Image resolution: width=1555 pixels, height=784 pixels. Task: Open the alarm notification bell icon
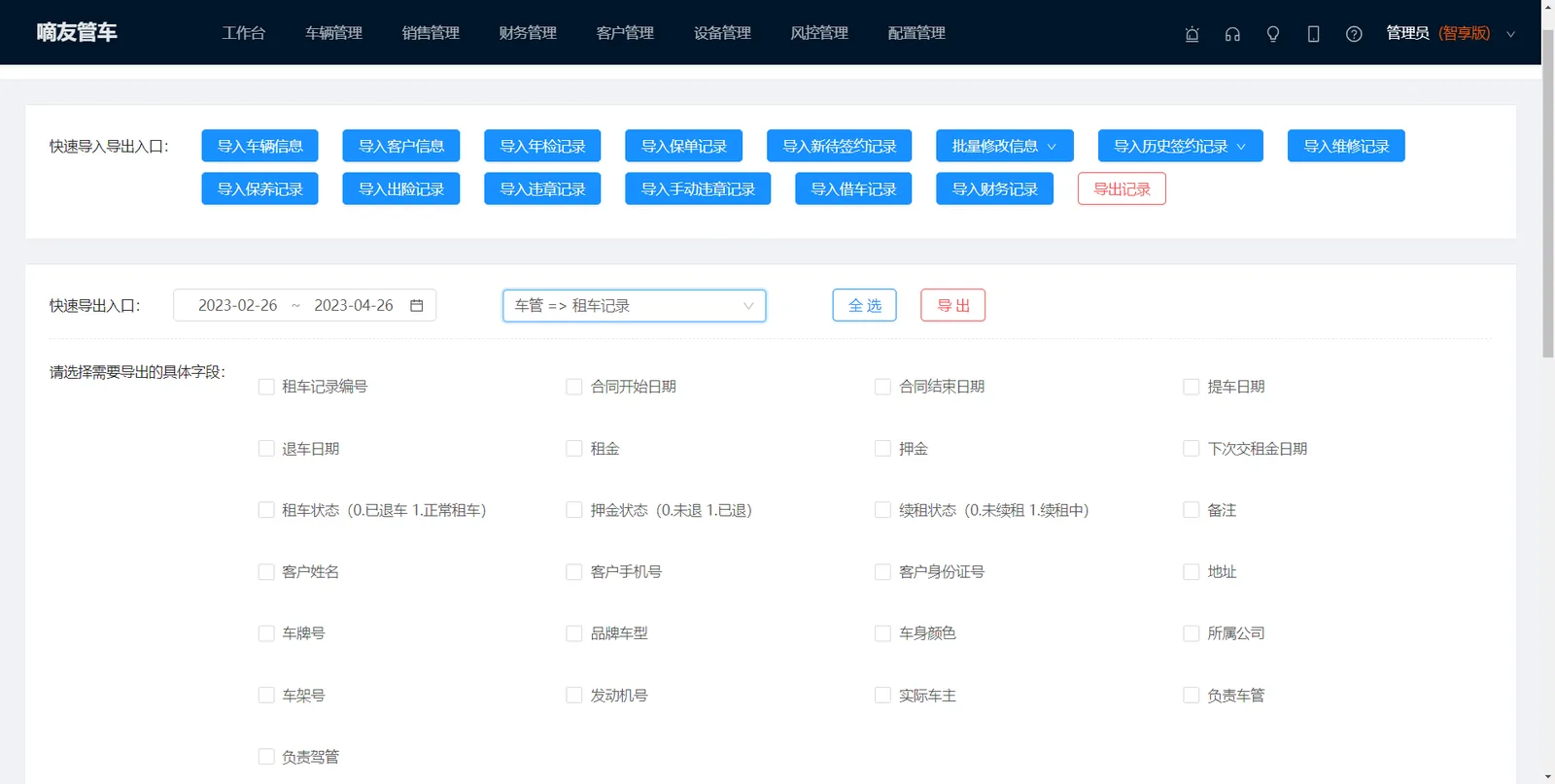1192,34
